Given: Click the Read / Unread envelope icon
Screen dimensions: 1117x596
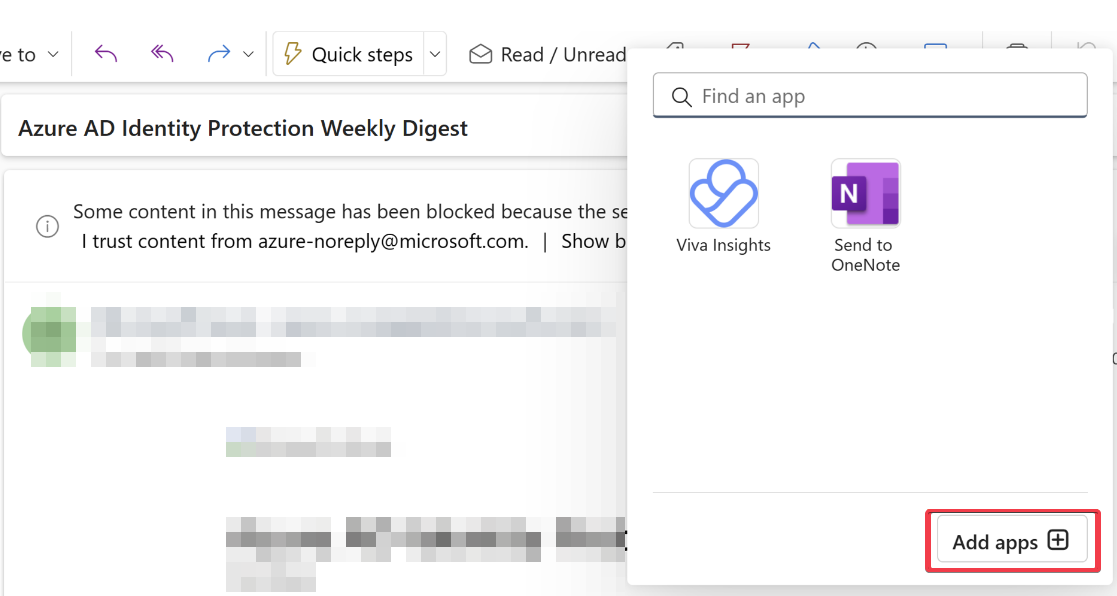Looking at the screenshot, I should pyautogui.click(x=481, y=54).
